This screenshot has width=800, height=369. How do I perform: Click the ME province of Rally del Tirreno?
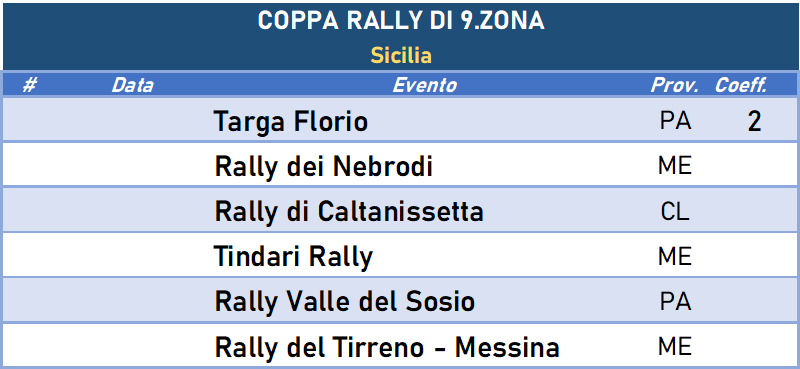pyautogui.click(x=675, y=347)
